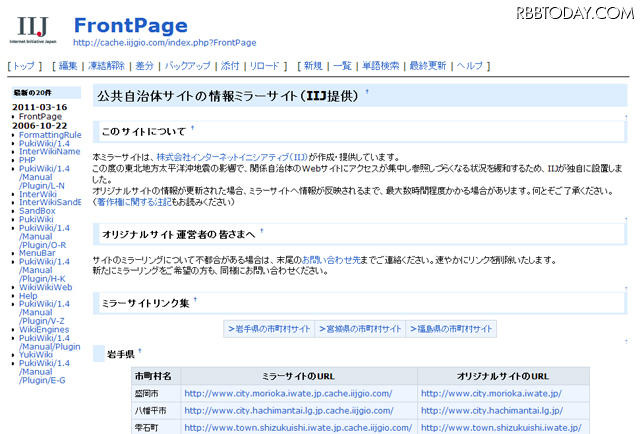
Task: Click anchor mark beside ミラーサイトリンク集 heading
Action: (x=196, y=300)
